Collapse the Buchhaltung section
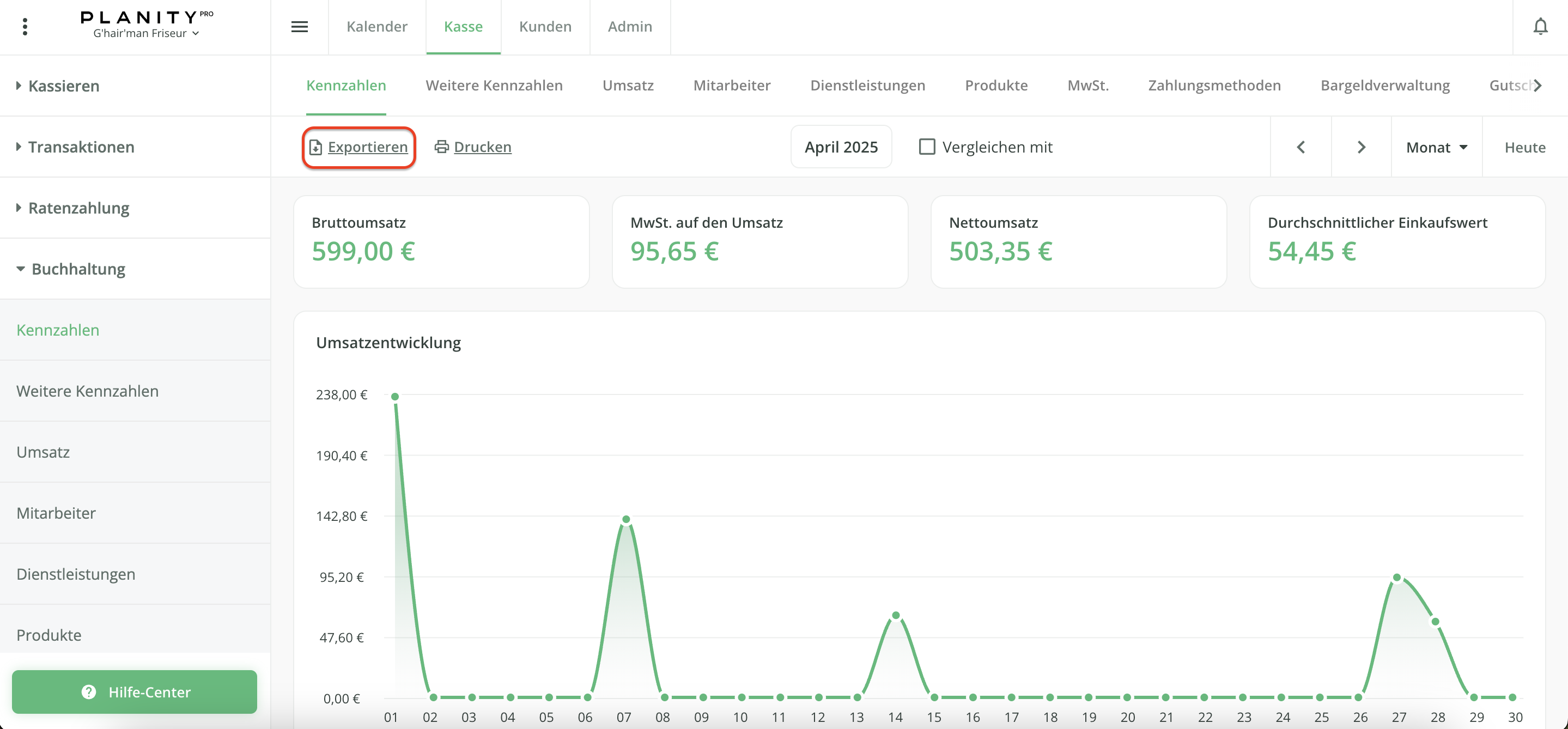 point(78,269)
